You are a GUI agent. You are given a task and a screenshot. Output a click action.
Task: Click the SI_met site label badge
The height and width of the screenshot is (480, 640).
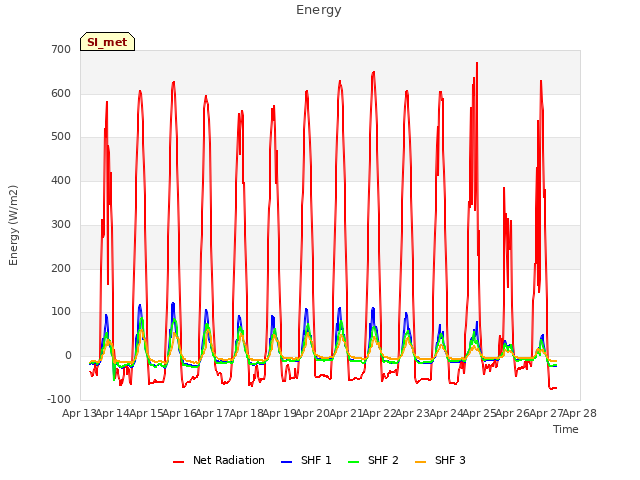pos(107,42)
